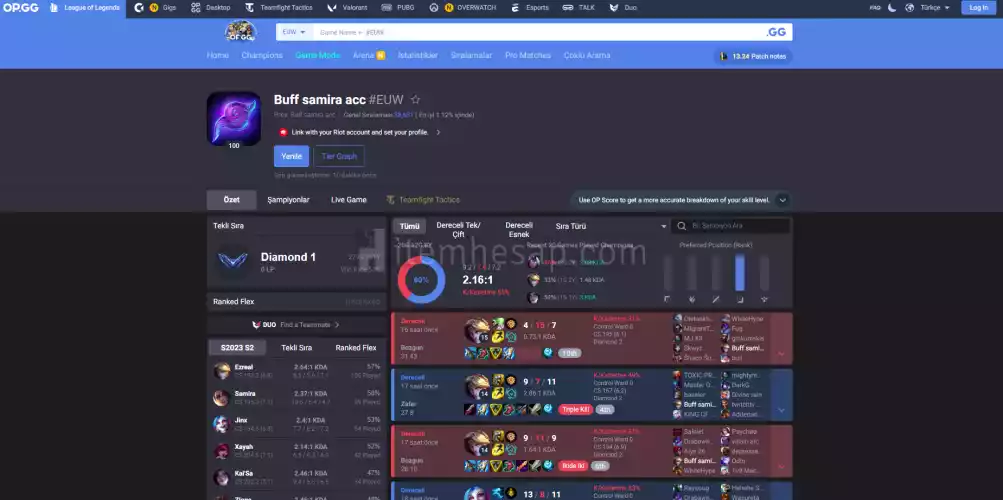Open the Sıra Türü queue dropdown
The width and height of the screenshot is (1003, 500).
(x=611, y=227)
